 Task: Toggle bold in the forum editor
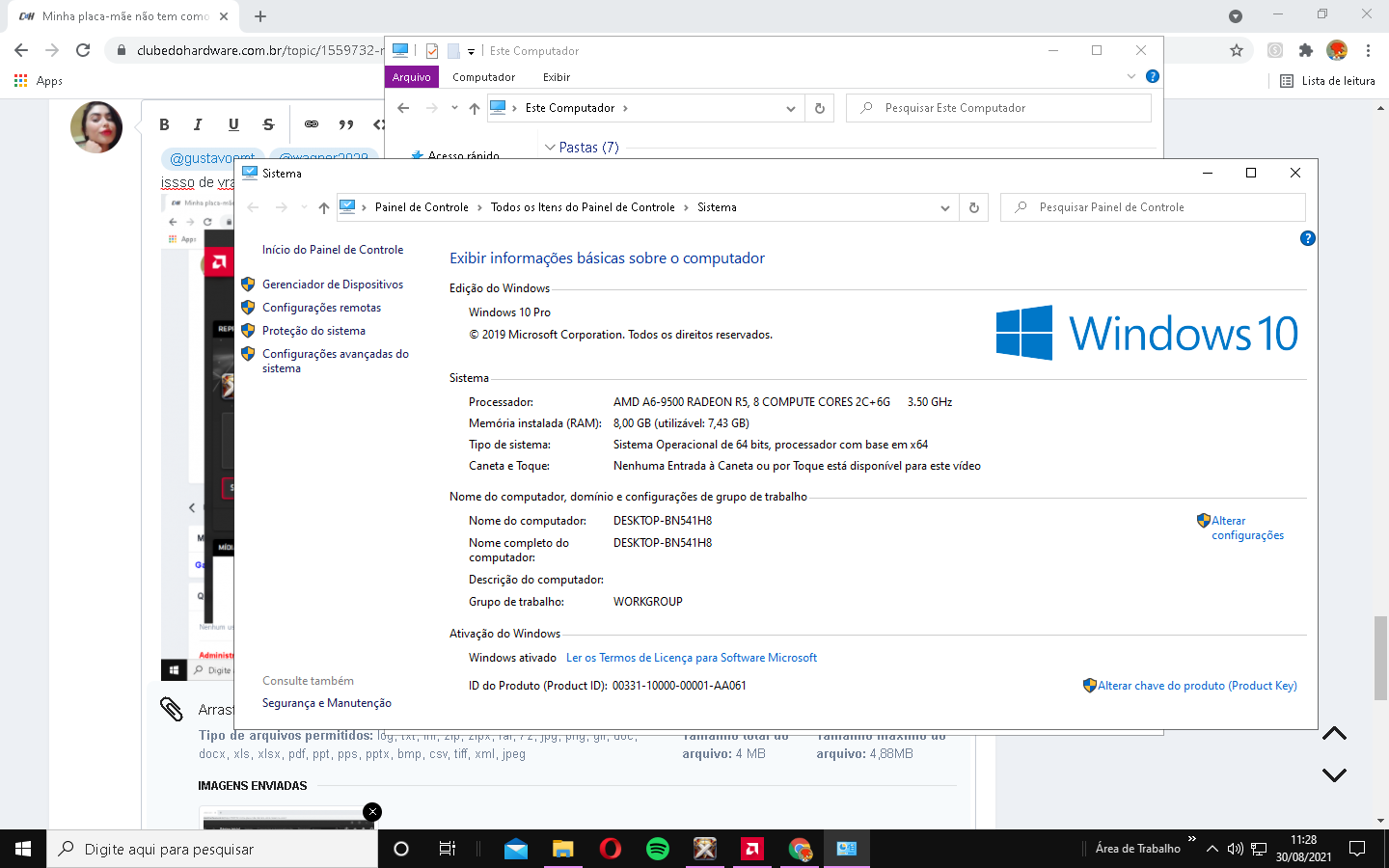click(164, 124)
